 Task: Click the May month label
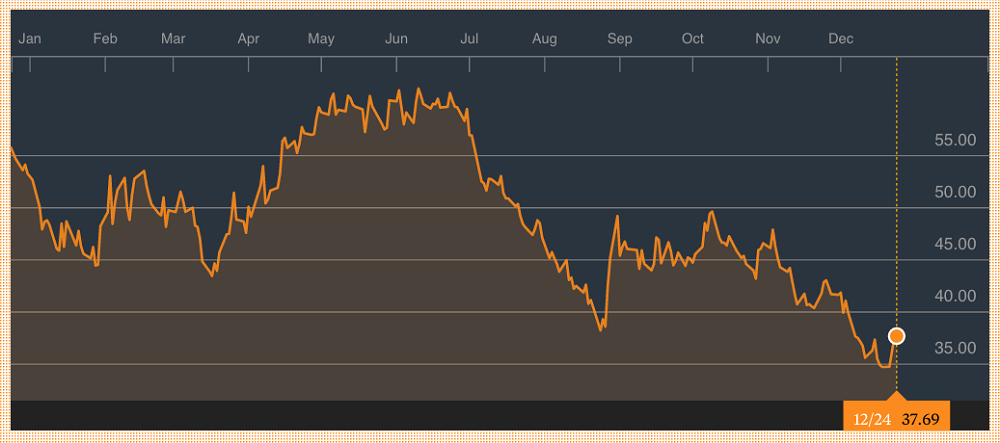click(x=321, y=39)
